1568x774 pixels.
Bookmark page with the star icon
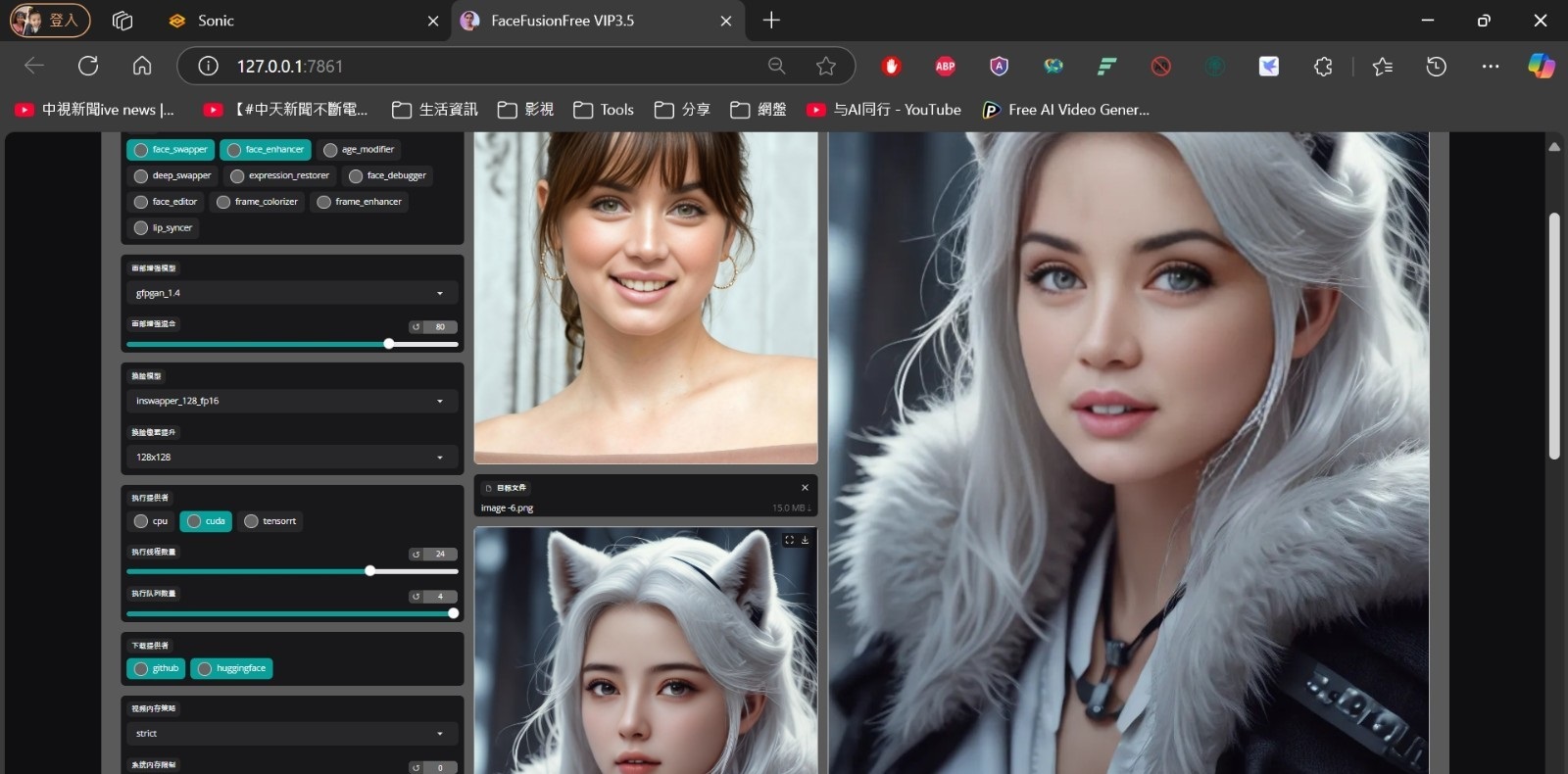coord(825,66)
